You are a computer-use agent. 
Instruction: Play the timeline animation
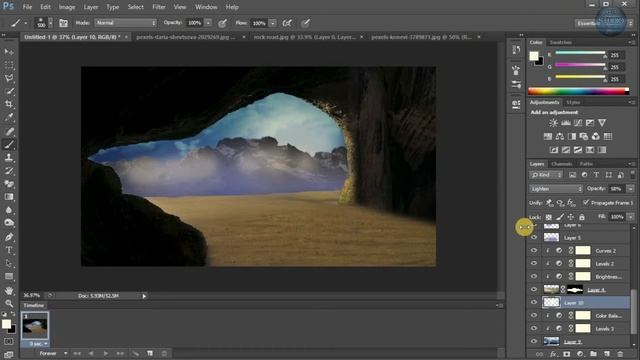[x=106, y=353]
